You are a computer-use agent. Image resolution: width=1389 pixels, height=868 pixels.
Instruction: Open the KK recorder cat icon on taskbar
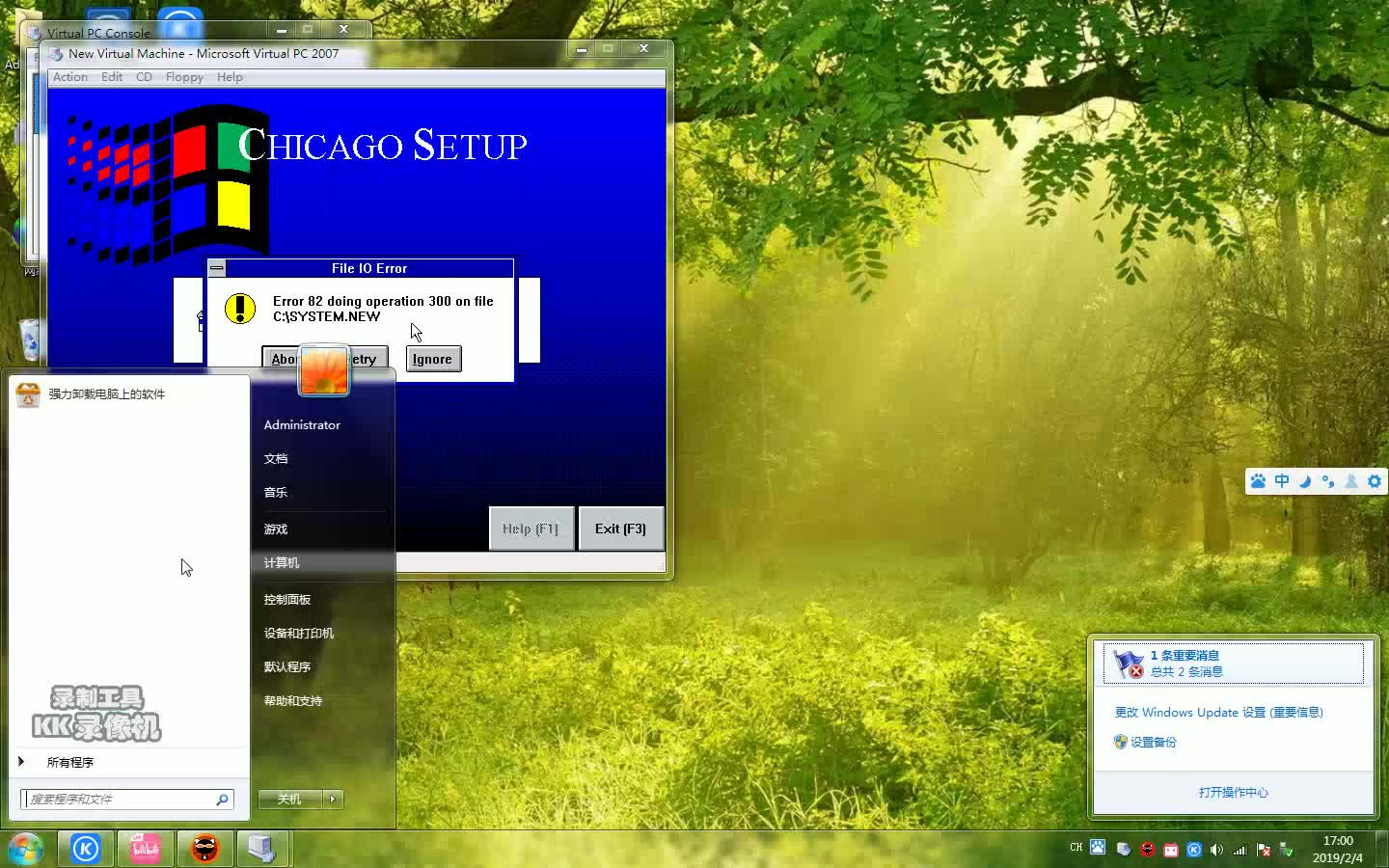205,849
